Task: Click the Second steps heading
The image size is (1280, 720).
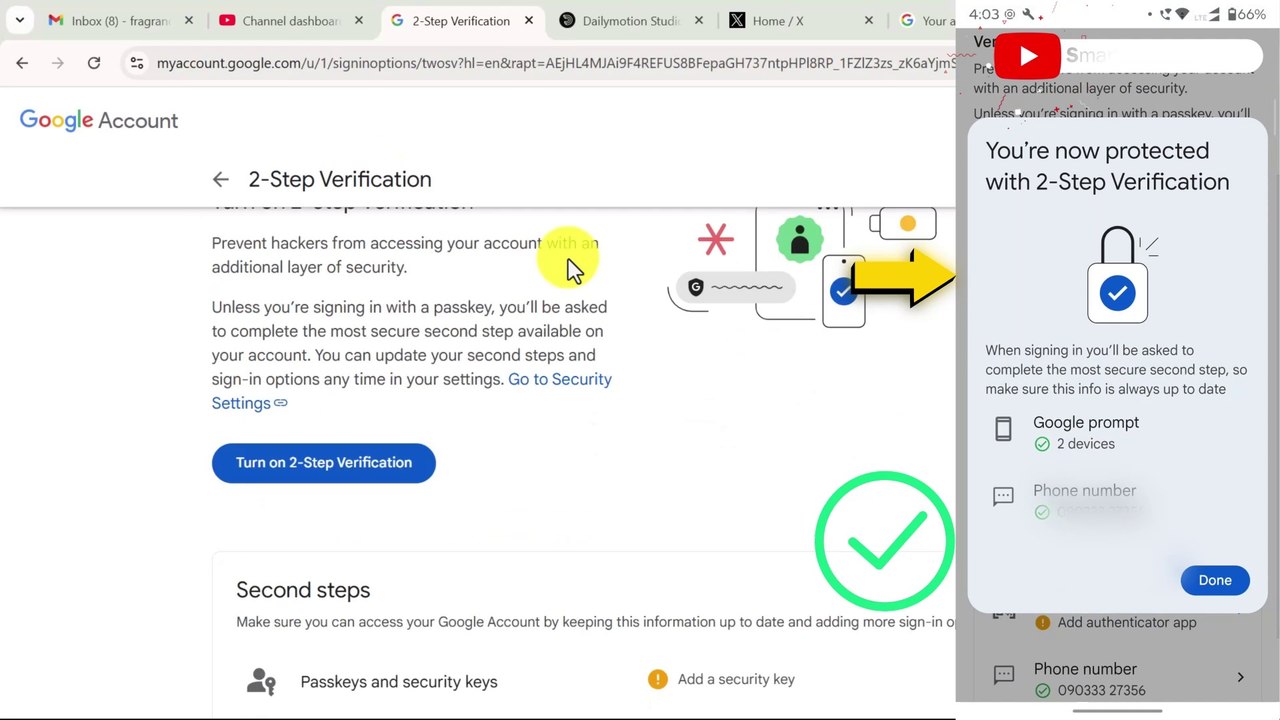Action: click(303, 590)
